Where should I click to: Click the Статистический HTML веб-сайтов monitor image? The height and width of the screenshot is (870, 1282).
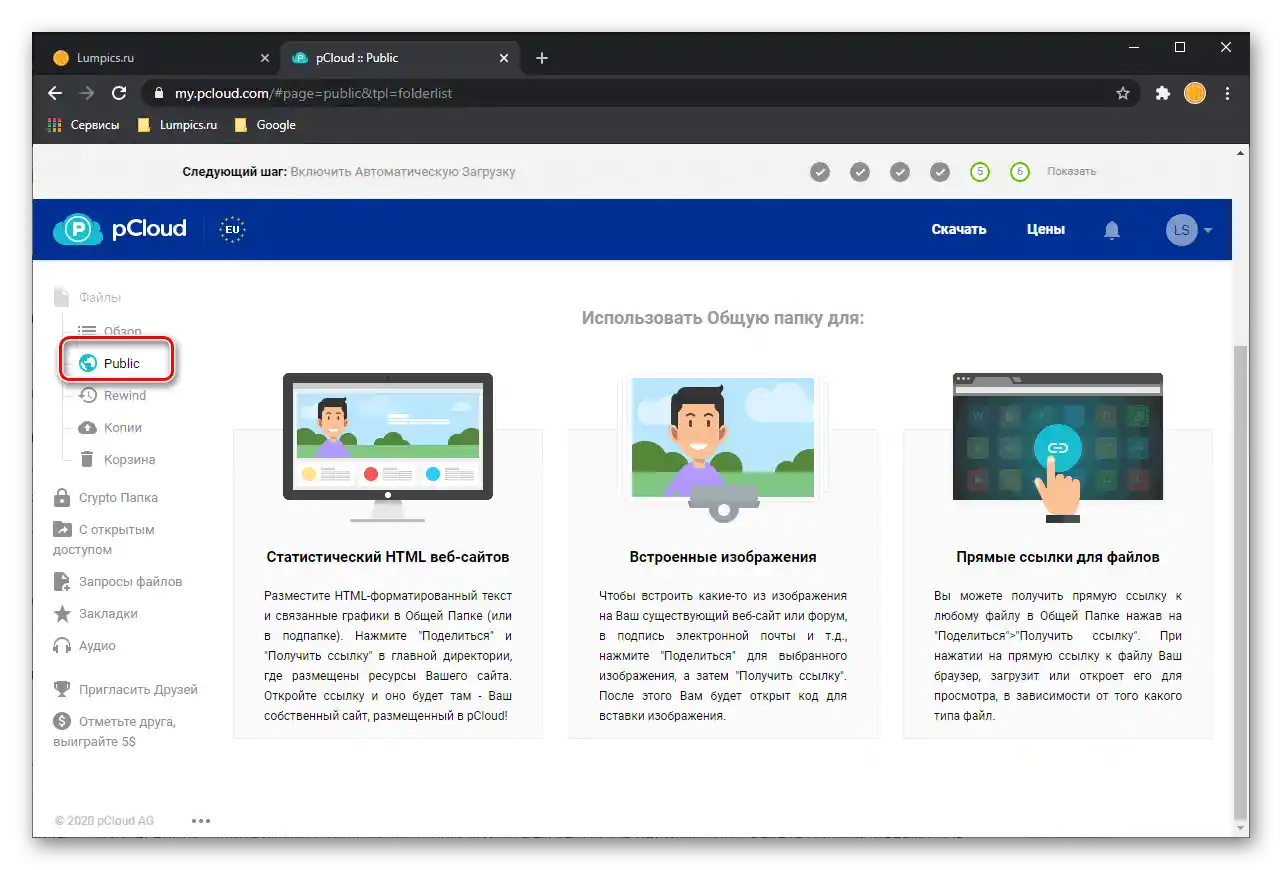tap(387, 447)
